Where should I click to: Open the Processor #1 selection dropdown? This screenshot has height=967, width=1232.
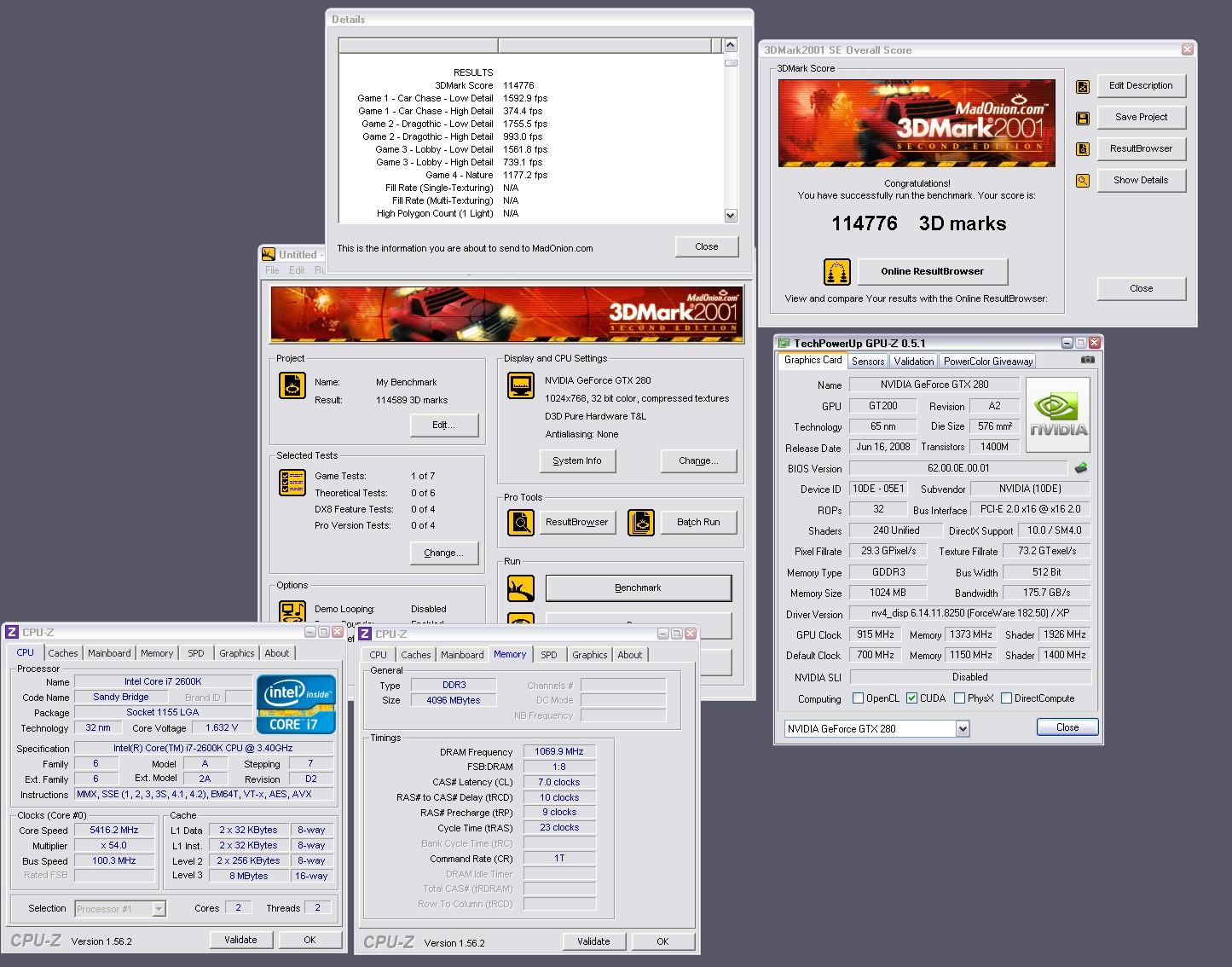click(x=159, y=909)
